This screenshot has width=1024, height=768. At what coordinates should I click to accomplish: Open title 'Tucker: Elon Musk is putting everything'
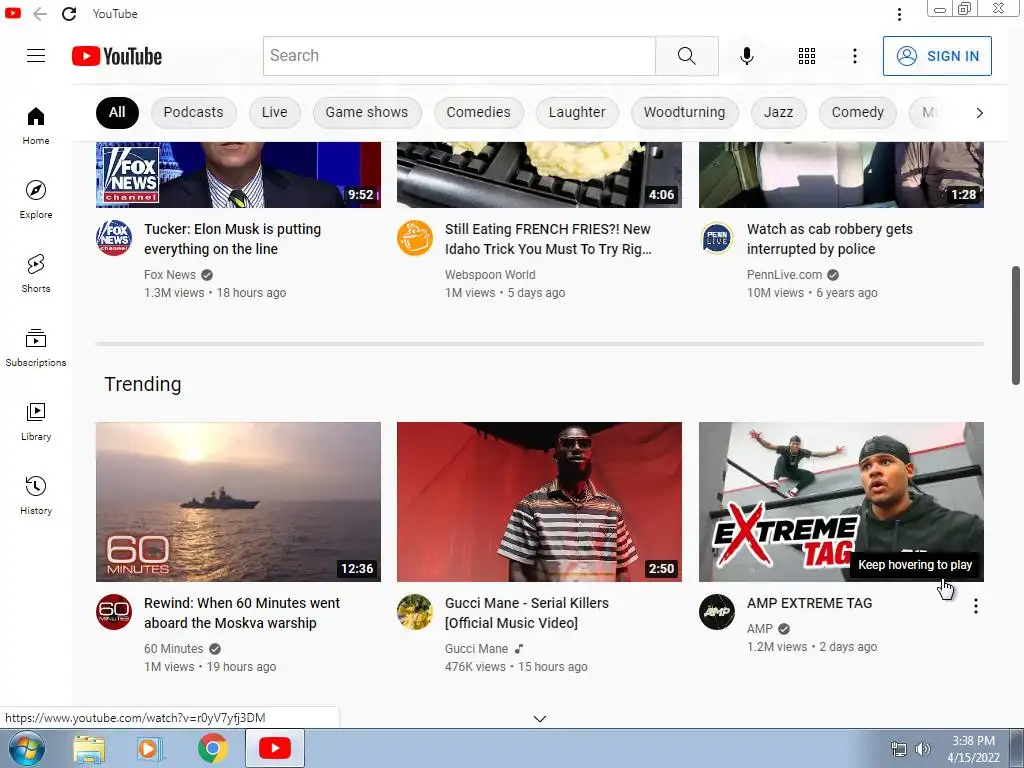point(232,239)
